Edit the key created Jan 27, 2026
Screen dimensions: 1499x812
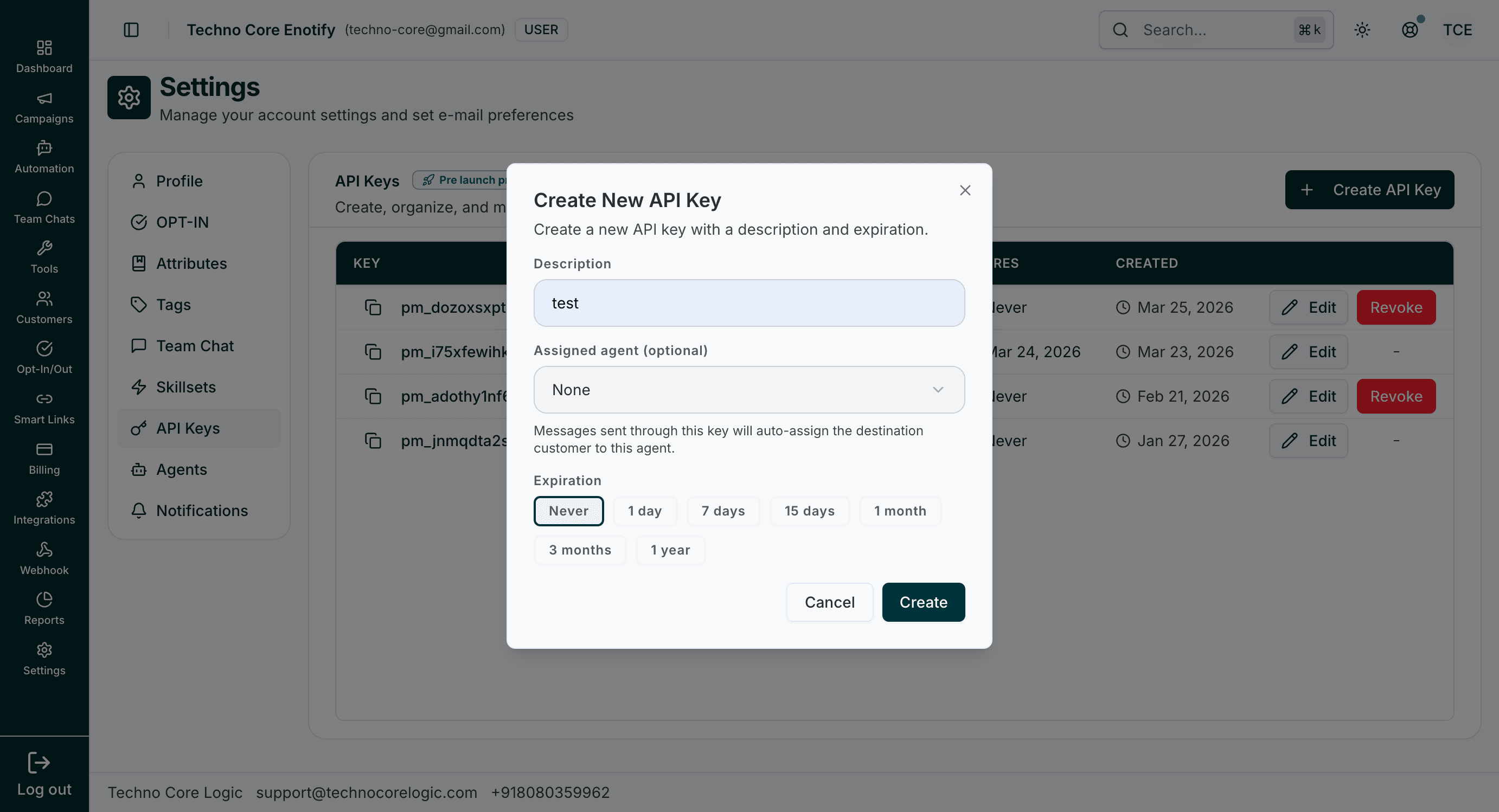[1308, 441]
